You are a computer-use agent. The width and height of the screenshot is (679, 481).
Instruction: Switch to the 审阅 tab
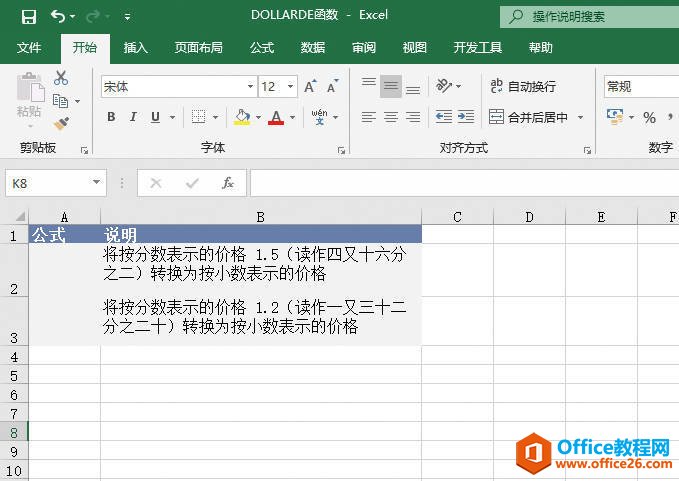[364, 48]
